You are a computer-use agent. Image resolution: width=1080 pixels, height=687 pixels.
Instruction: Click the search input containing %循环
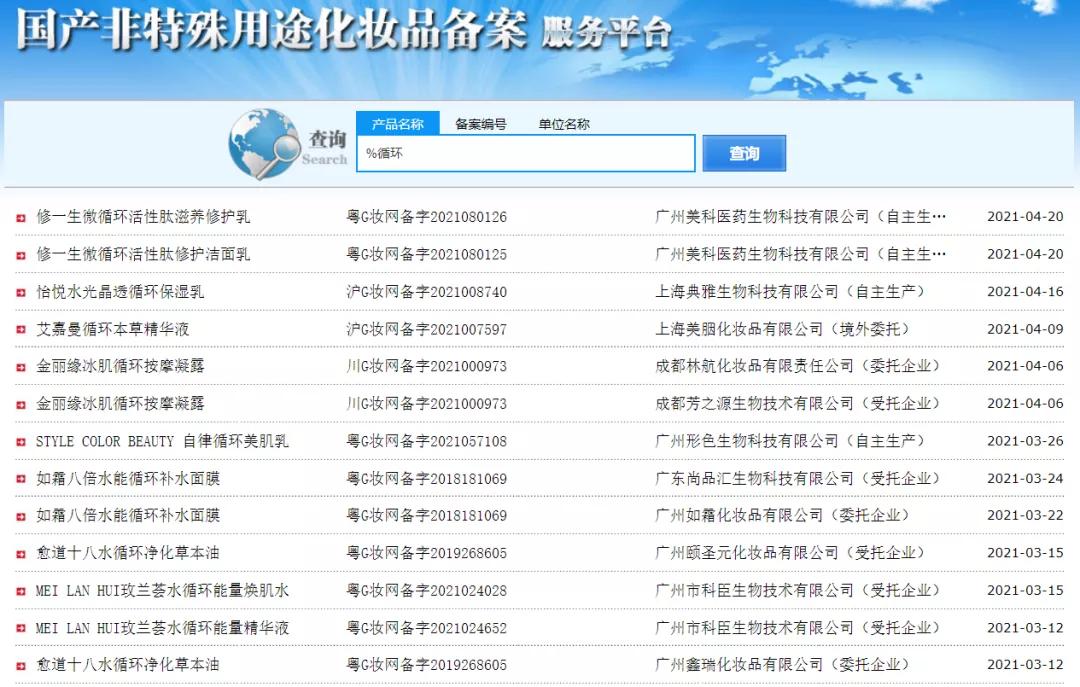pos(525,153)
